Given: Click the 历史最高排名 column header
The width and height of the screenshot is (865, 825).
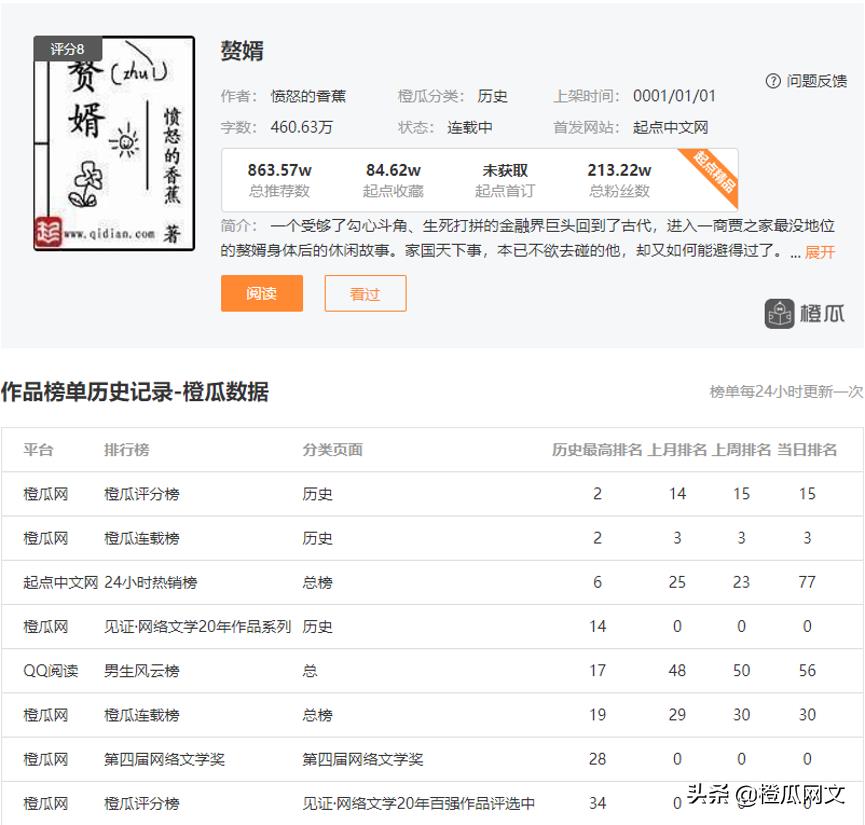Looking at the screenshot, I should coord(597,450).
